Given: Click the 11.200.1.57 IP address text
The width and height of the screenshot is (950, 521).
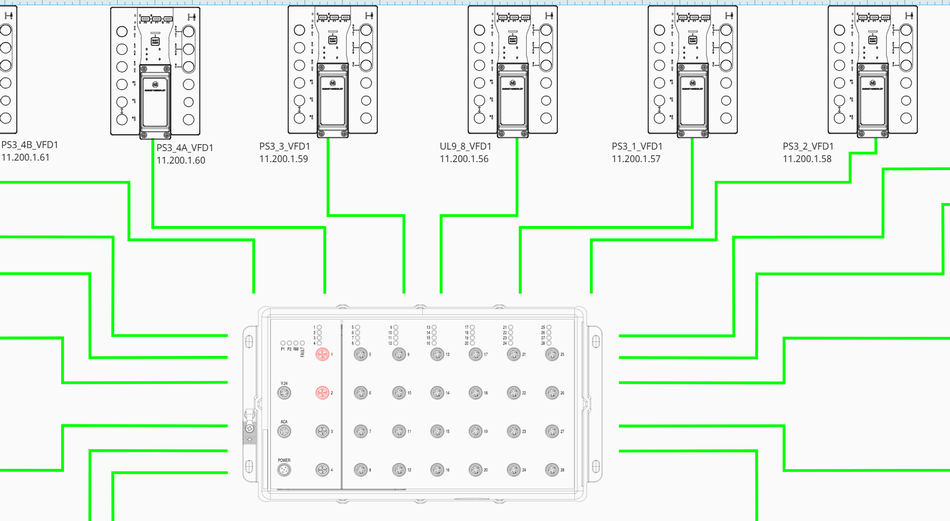Looking at the screenshot, I should coord(636,159).
